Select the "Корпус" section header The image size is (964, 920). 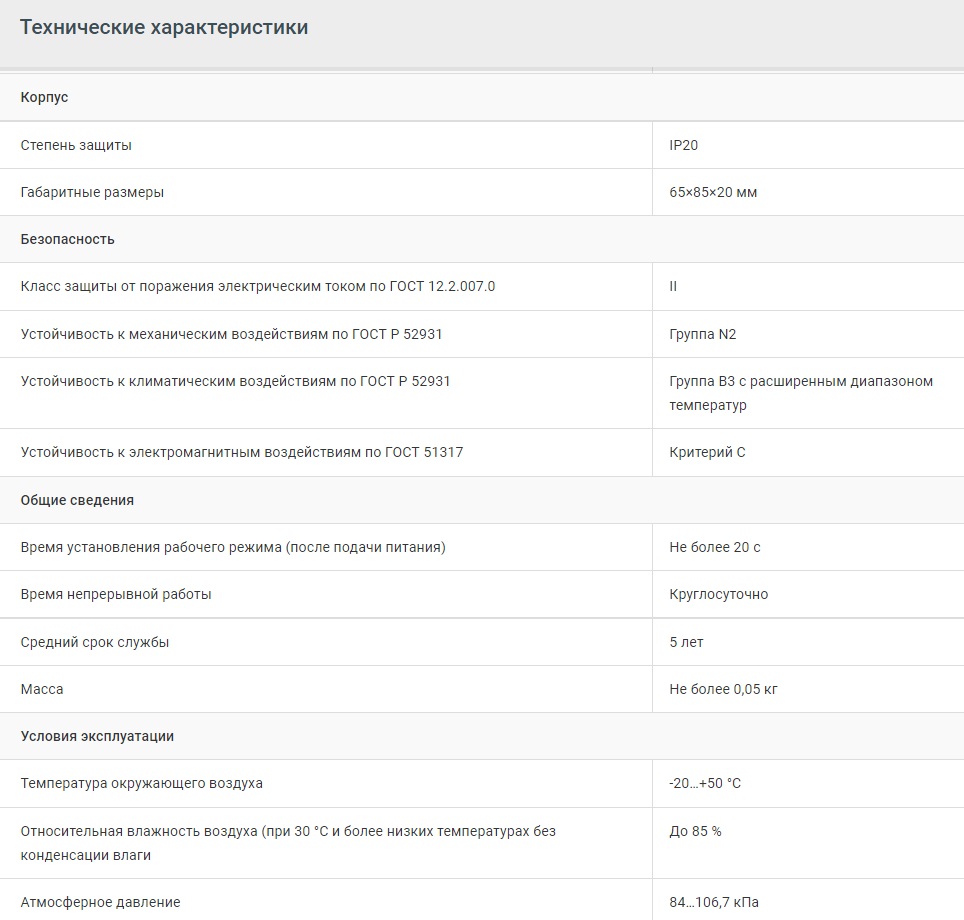pyautogui.click(x=44, y=97)
